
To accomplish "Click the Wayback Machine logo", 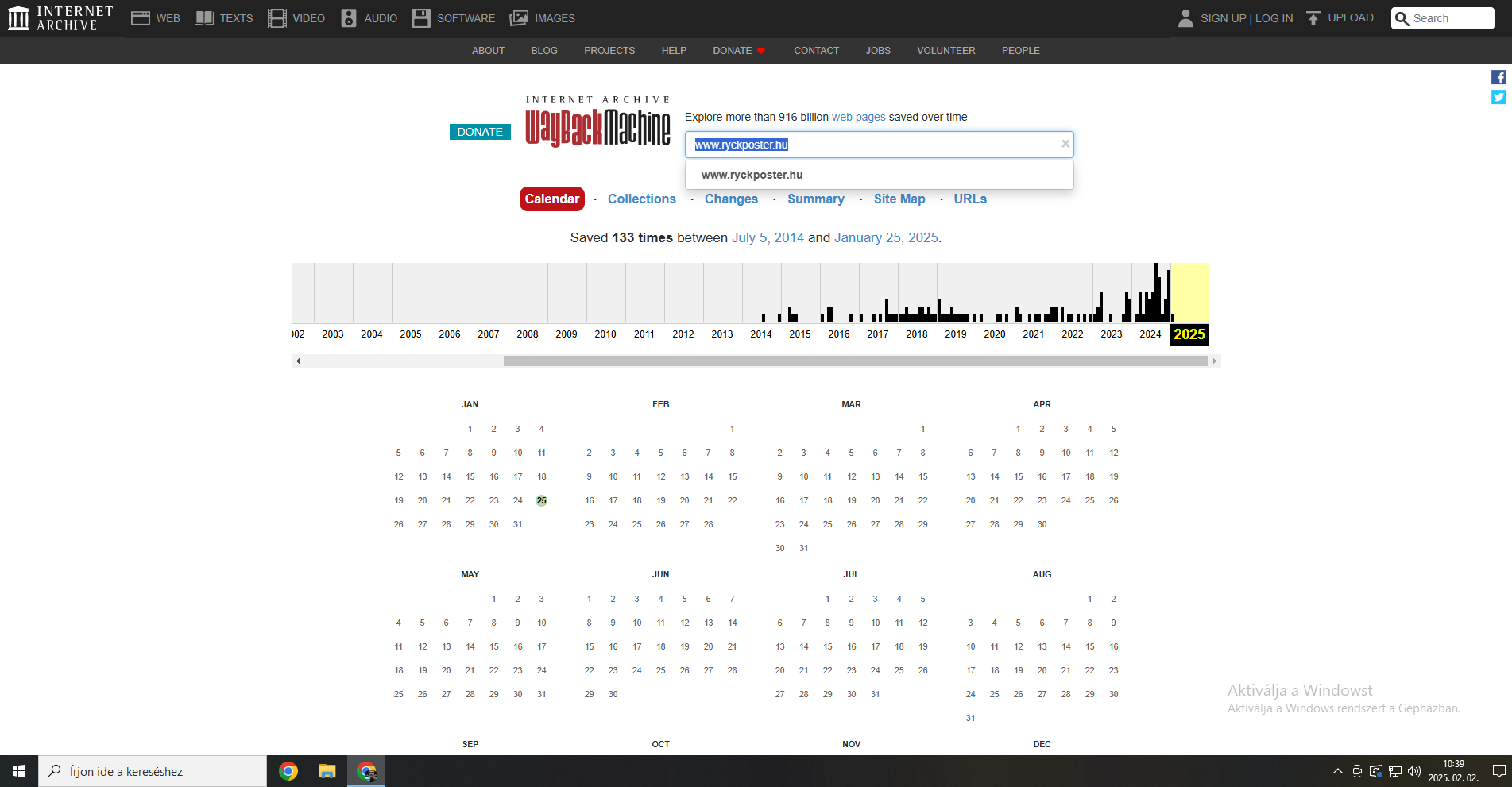I will click(597, 122).
